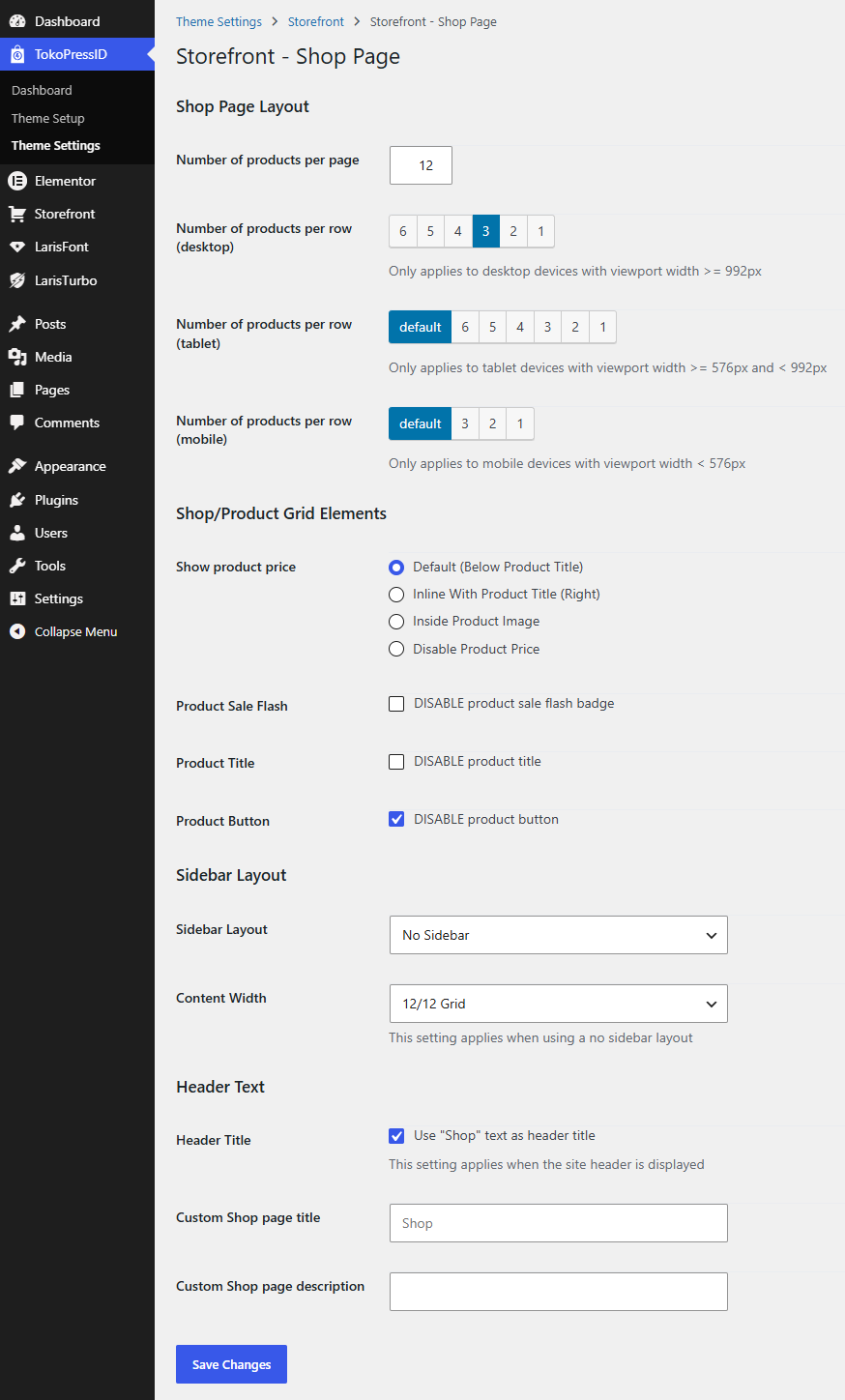Click the LarisFont diamond icon
The width and height of the screenshot is (845, 1400).
pyautogui.click(x=17, y=247)
